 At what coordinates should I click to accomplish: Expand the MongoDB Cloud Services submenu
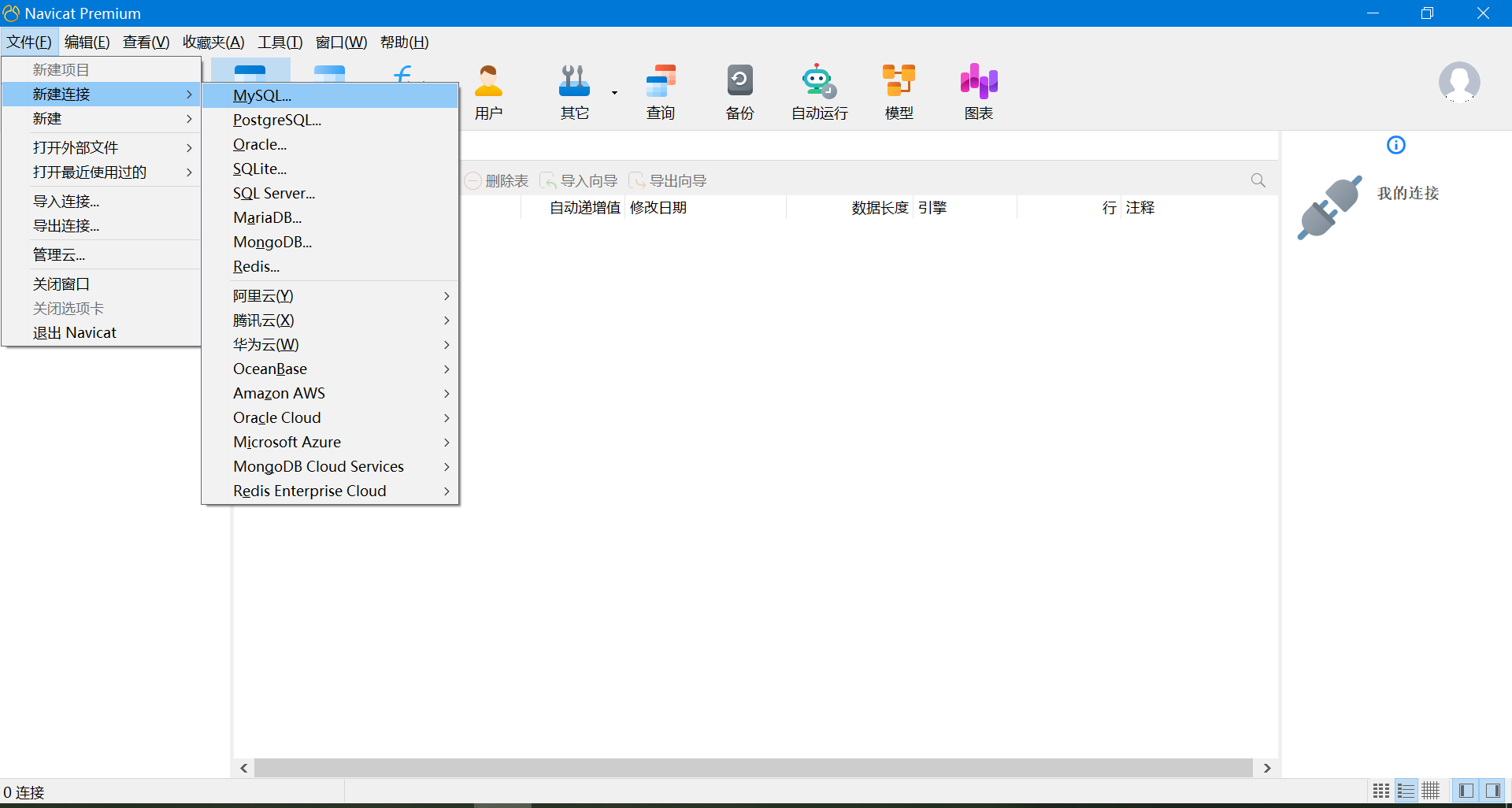point(331,466)
